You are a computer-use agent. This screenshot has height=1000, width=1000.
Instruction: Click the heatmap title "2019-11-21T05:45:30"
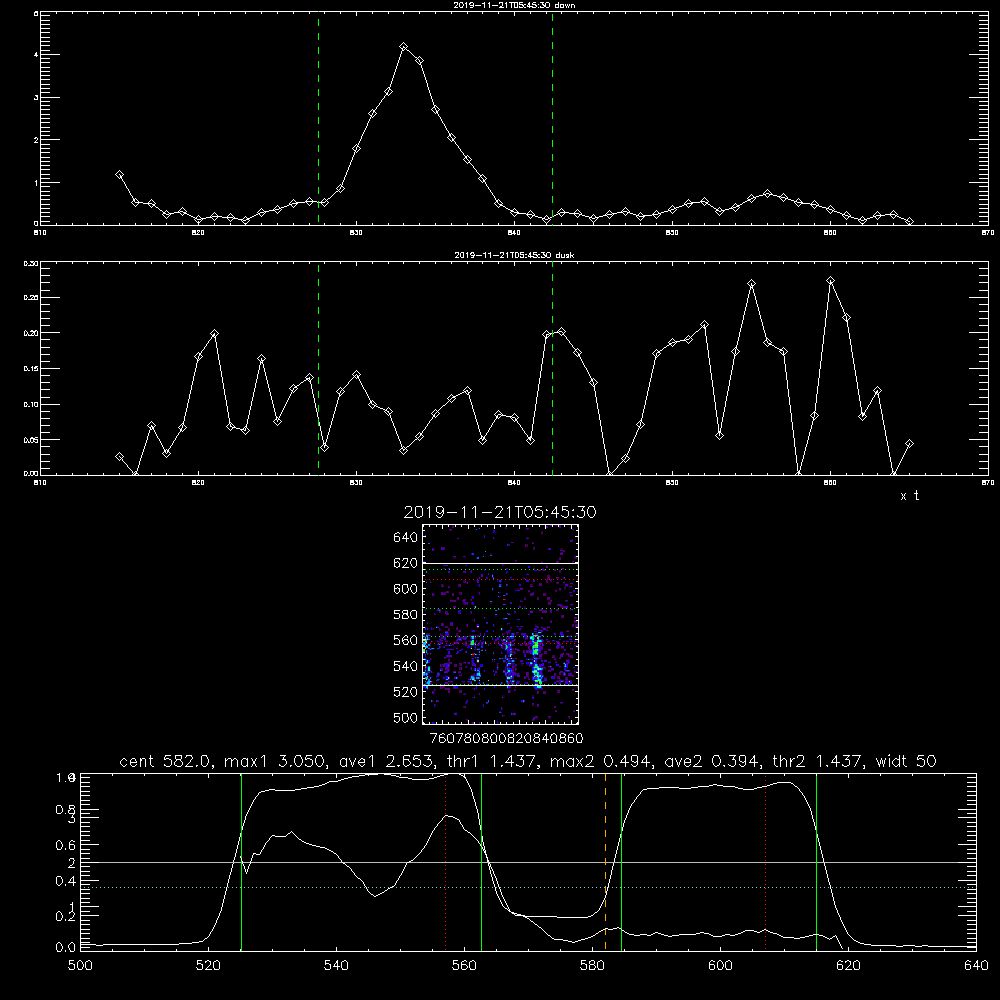(x=500, y=512)
